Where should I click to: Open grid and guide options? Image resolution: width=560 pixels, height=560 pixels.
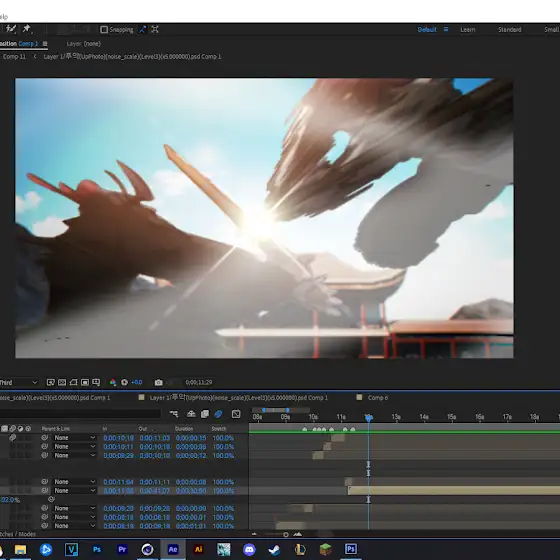coord(96,382)
